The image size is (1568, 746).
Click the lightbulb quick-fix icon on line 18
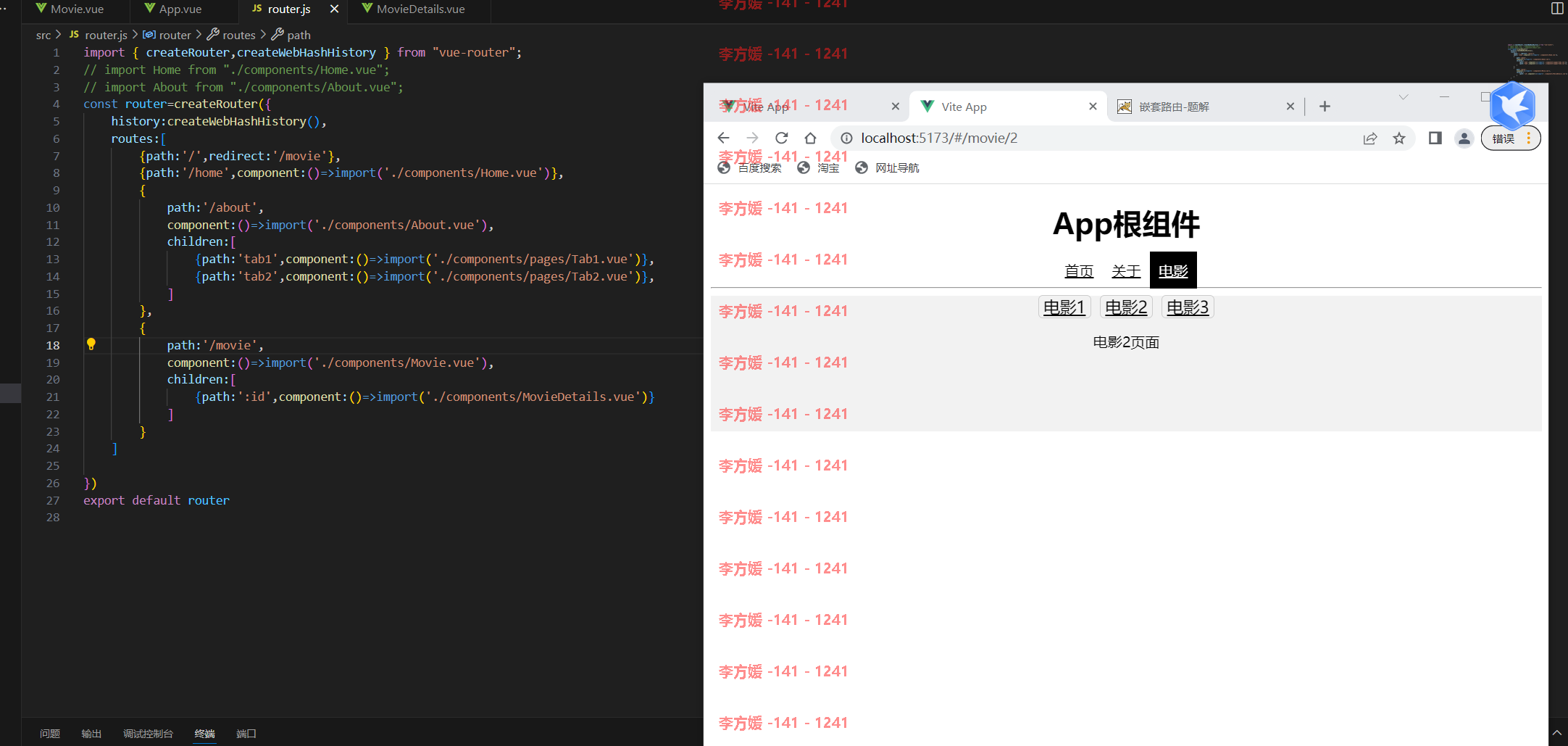[91, 344]
